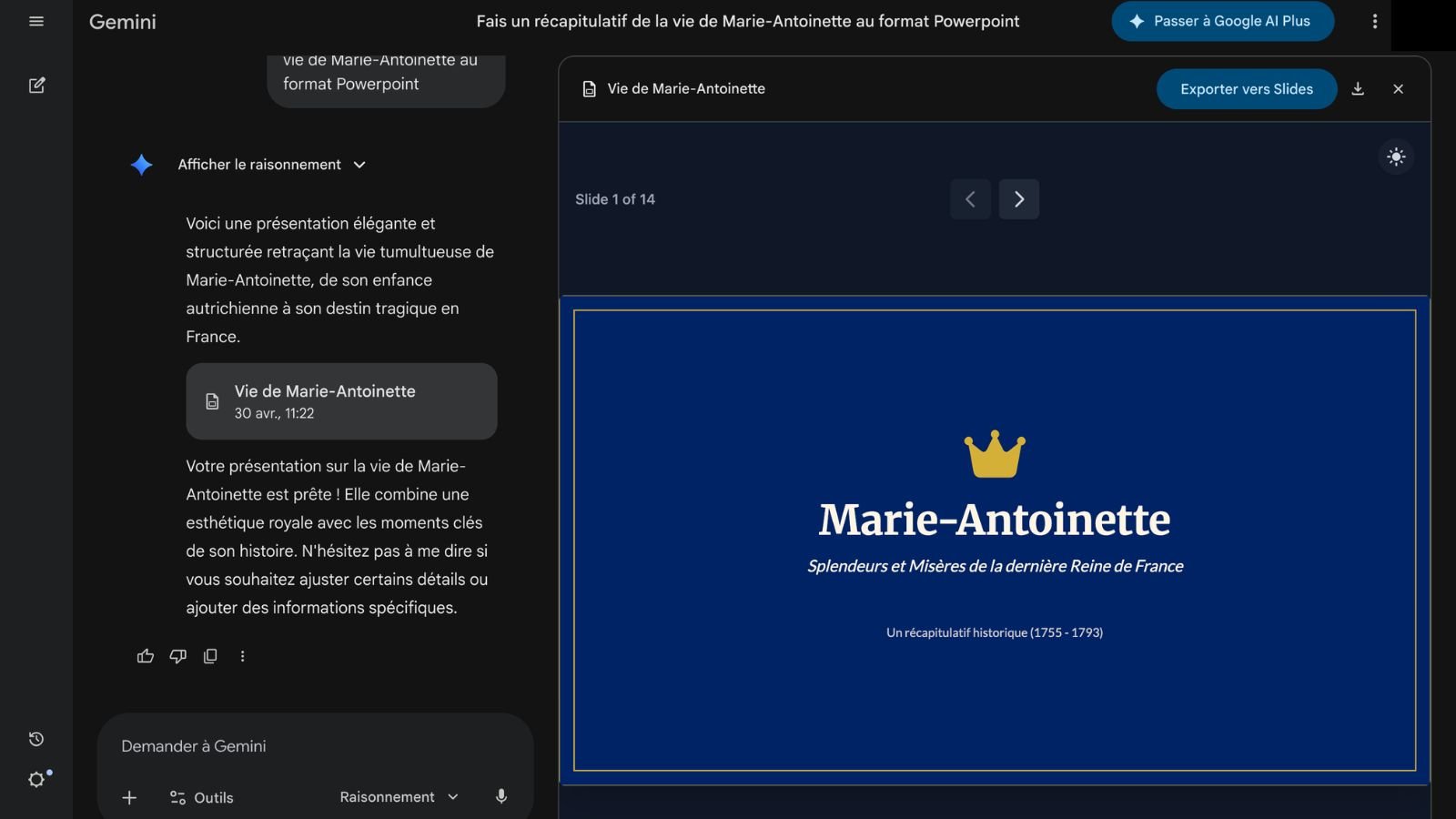Download the presentation using the download icon
1456x819 pixels.
coord(1358,89)
